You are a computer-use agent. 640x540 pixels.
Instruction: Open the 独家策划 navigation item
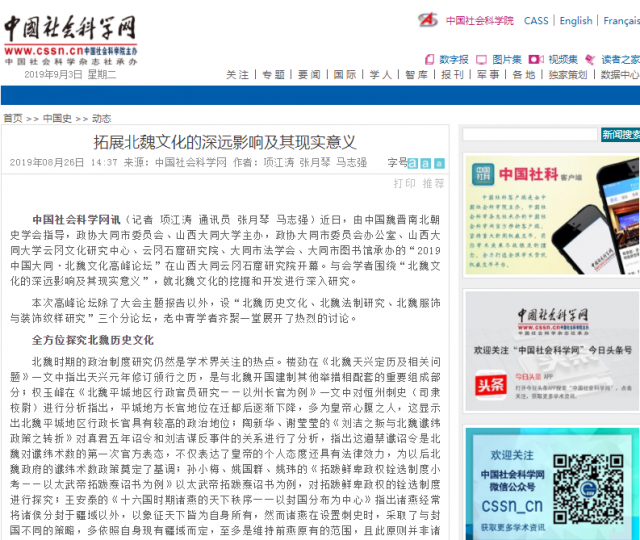tap(567, 75)
